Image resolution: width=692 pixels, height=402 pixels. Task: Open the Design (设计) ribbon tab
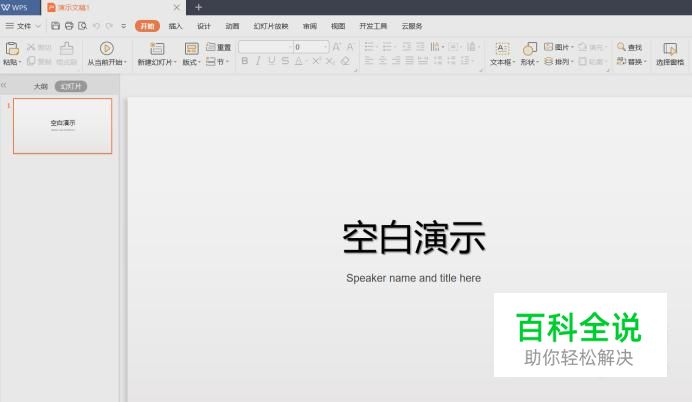tap(203, 26)
